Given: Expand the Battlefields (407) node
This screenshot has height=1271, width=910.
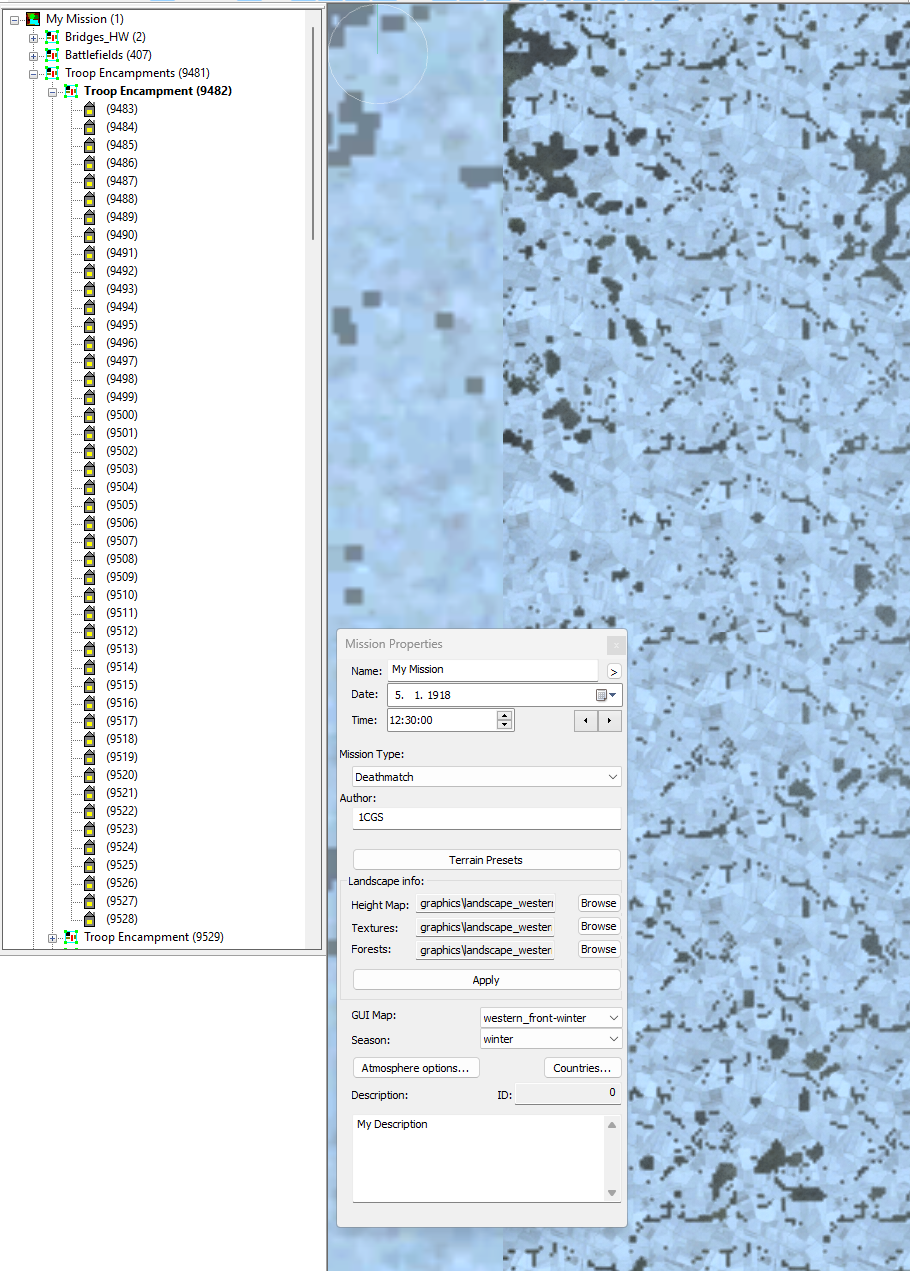Looking at the screenshot, I should [33, 55].
